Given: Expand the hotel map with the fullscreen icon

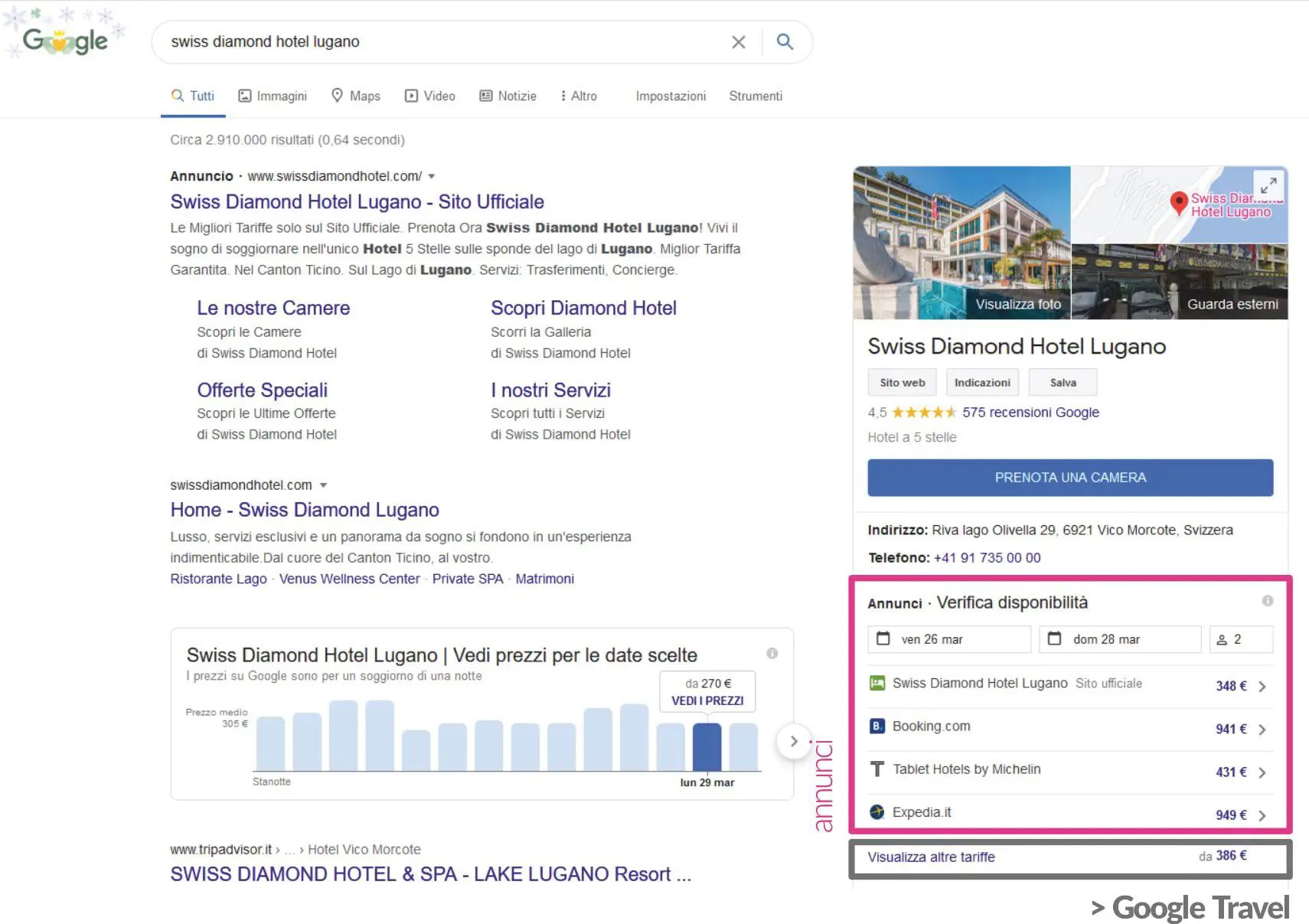Looking at the screenshot, I should point(1268,186).
